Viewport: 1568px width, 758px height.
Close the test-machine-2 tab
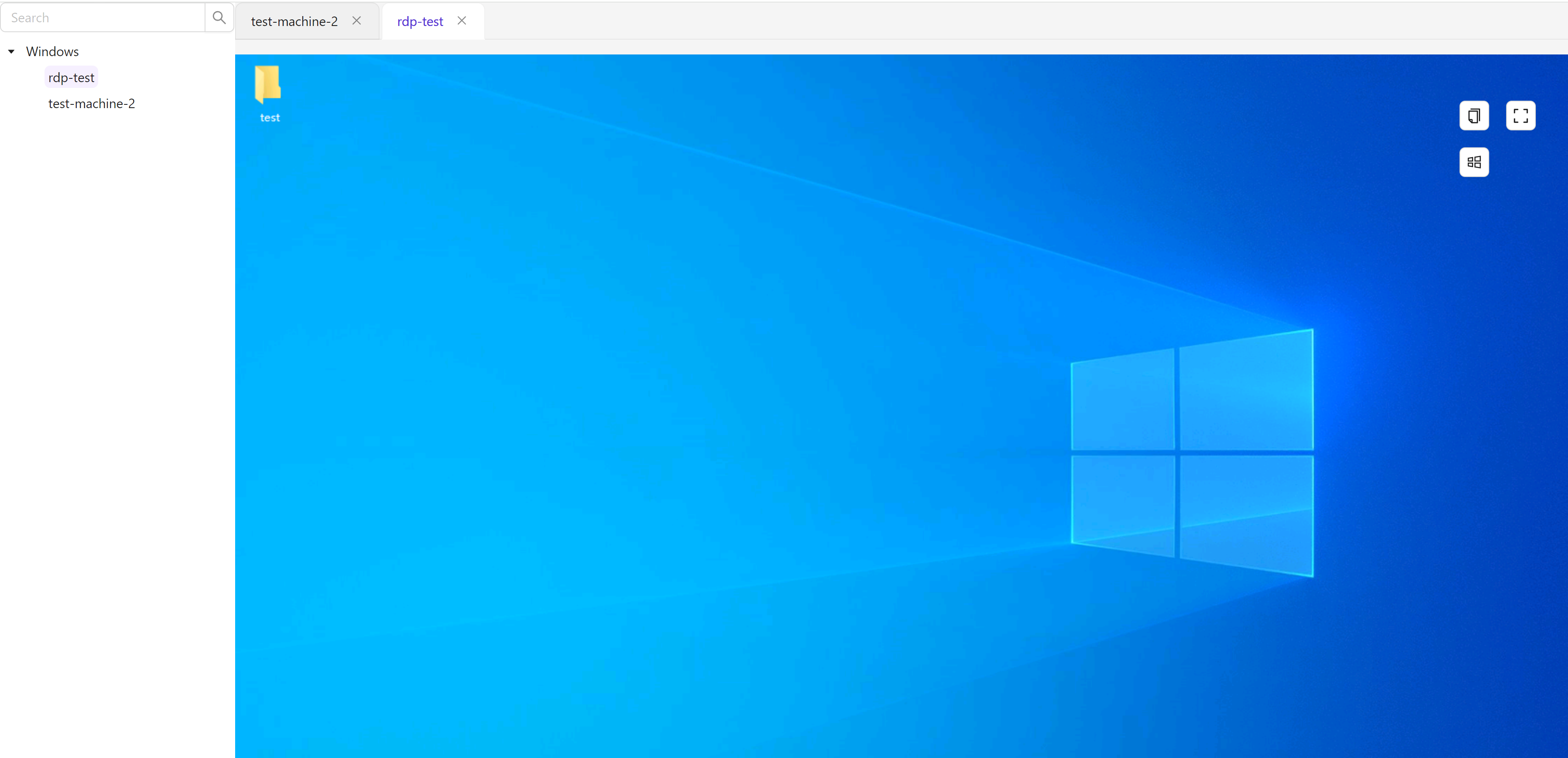[x=357, y=21]
